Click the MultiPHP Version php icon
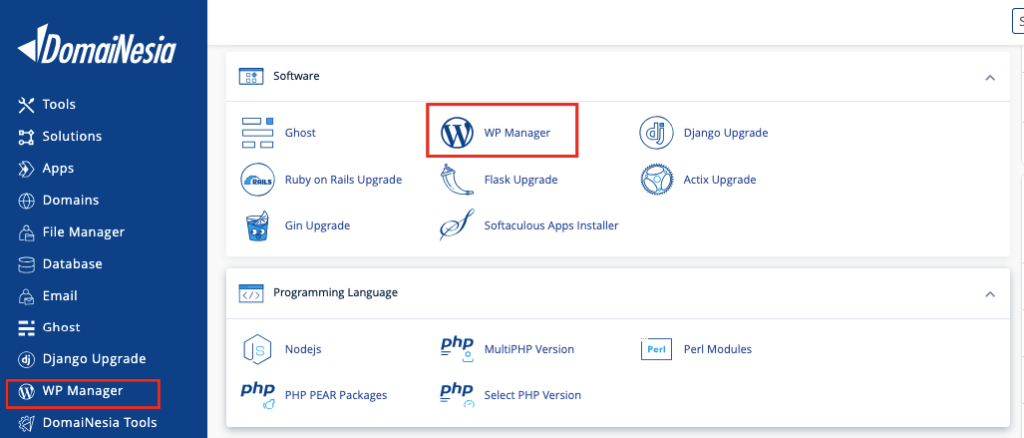Screen dimensions: 1024x438 [456, 349]
